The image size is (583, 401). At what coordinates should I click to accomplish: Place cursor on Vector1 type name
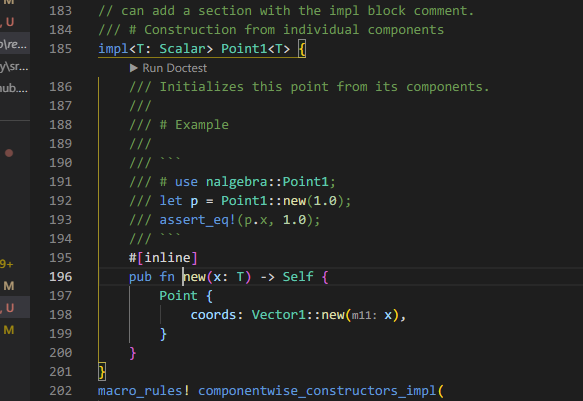click(278, 315)
